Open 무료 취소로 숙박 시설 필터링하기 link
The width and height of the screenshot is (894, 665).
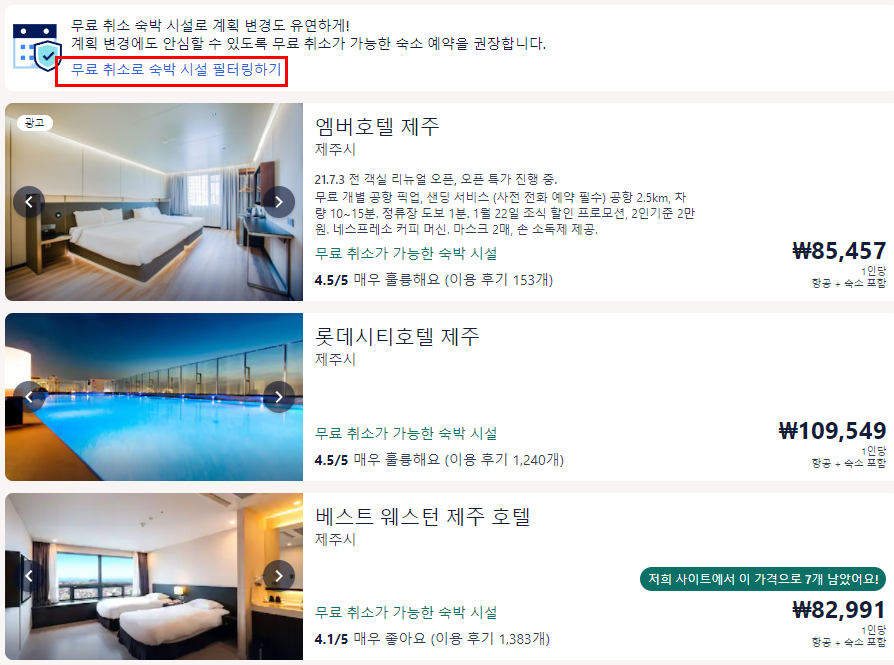tap(176, 70)
